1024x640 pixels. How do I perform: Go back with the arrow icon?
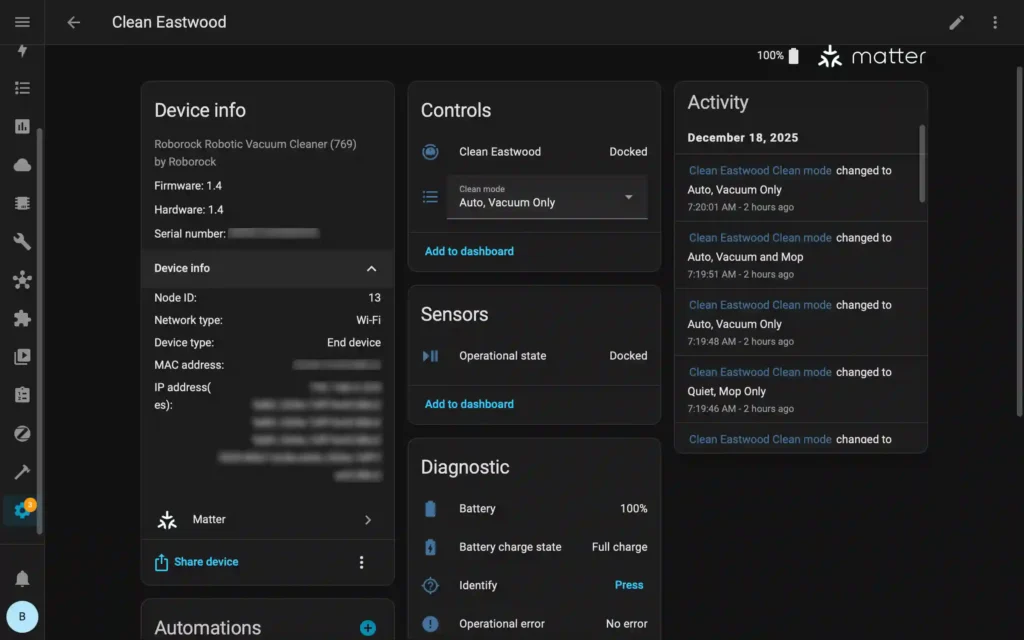(73, 21)
